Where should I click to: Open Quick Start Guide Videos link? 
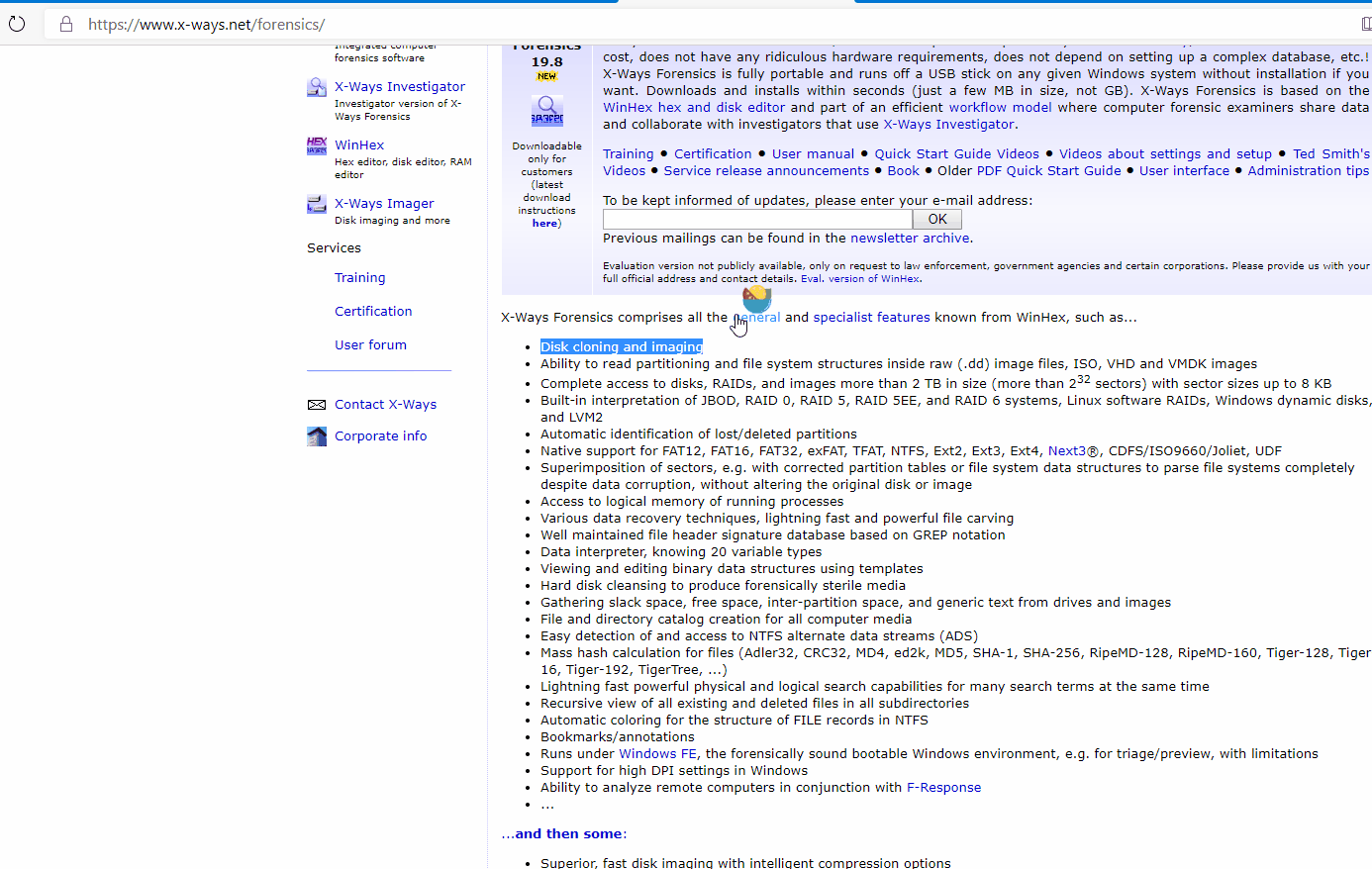[x=956, y=154]
